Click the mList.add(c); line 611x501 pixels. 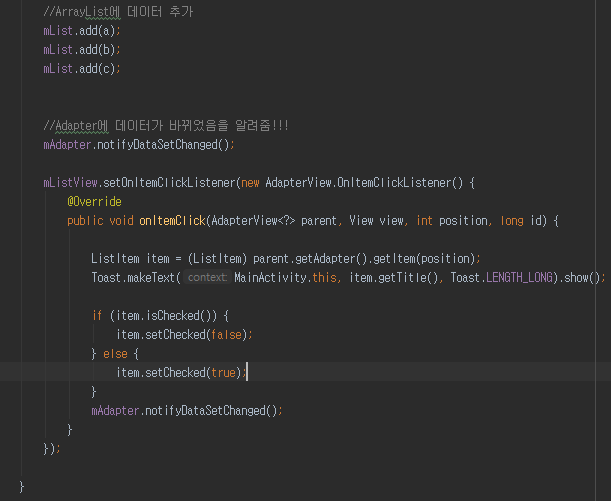pos(82,69)
